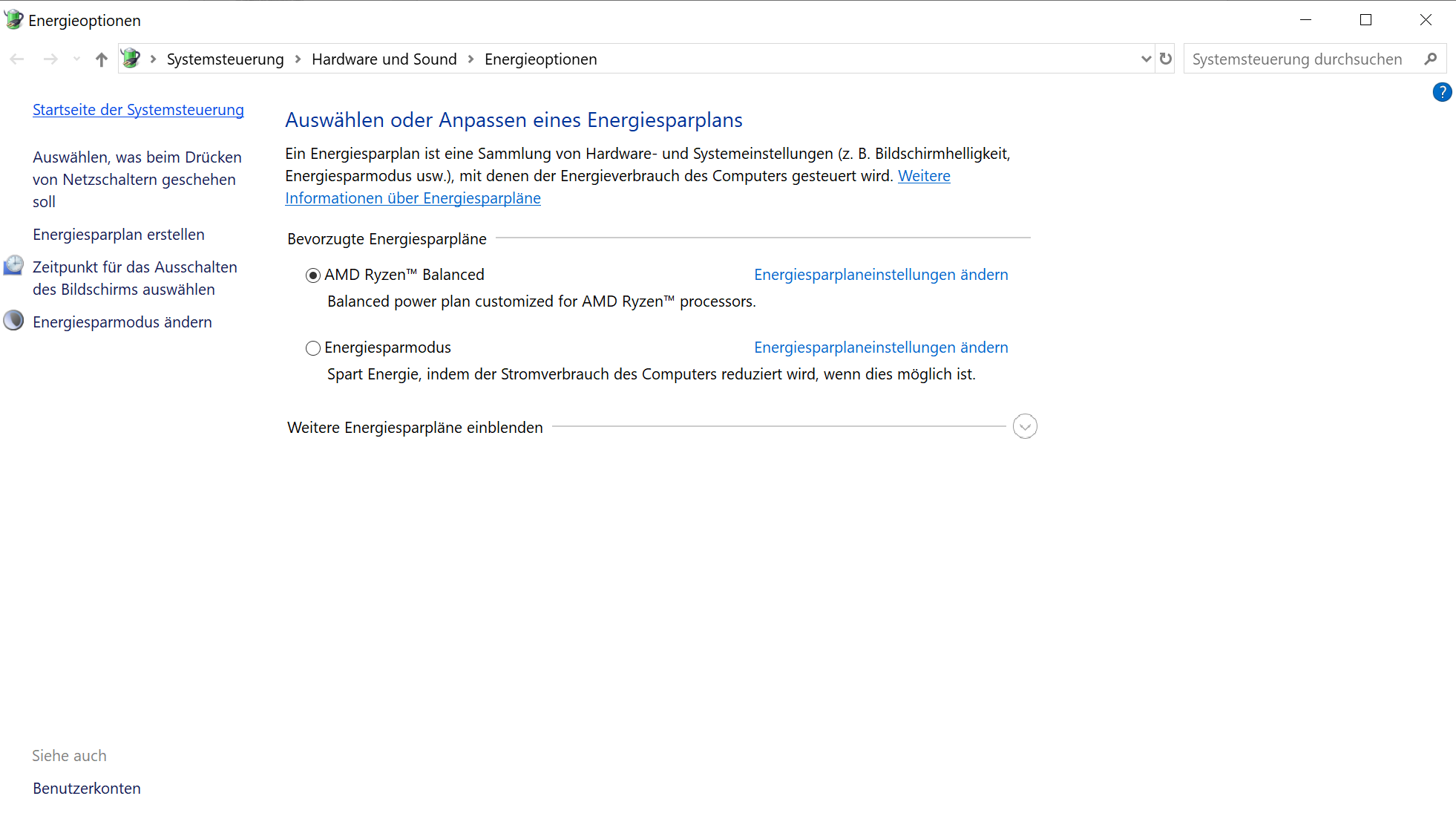Open the blue help question mark

[1441, 92]
